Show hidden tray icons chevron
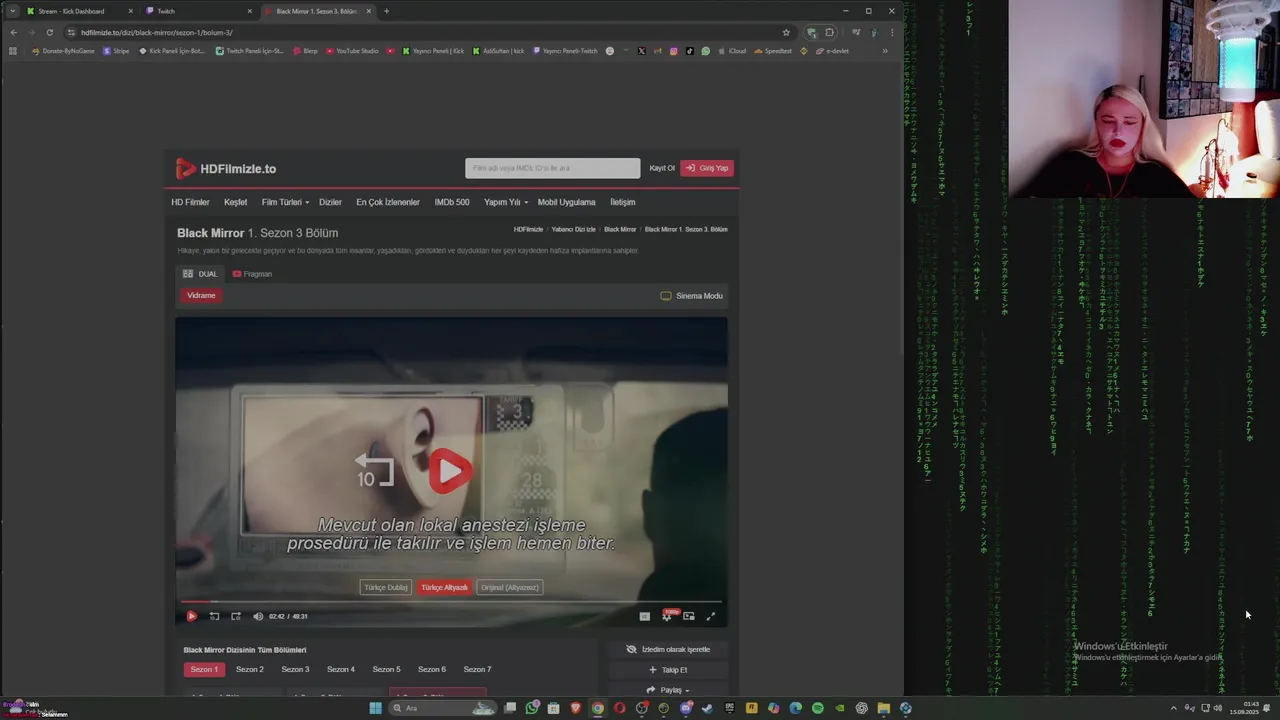Screen dimensions: 1280x720 click(x=1174, y=708)
